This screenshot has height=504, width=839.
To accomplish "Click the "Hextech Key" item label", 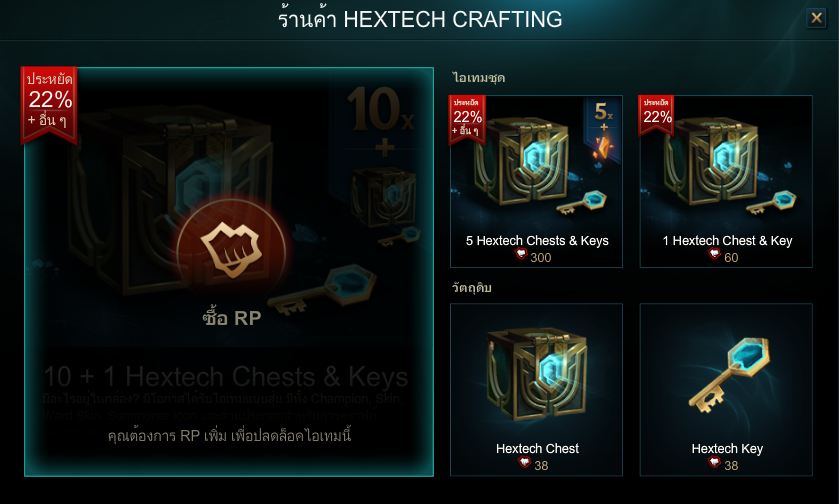I will (x=727, y=448).
